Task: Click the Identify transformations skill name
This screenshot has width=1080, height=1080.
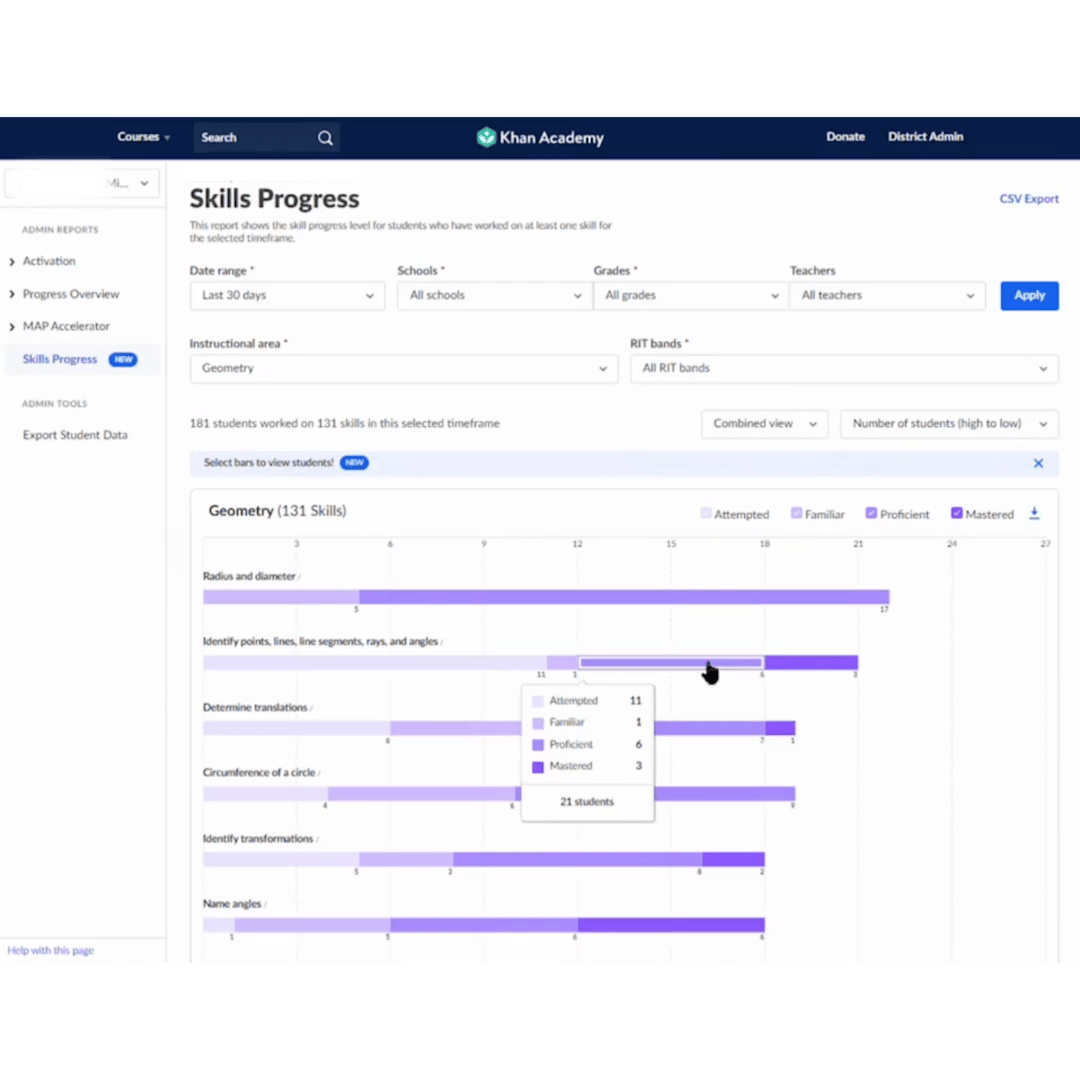Action: point(258,839)
